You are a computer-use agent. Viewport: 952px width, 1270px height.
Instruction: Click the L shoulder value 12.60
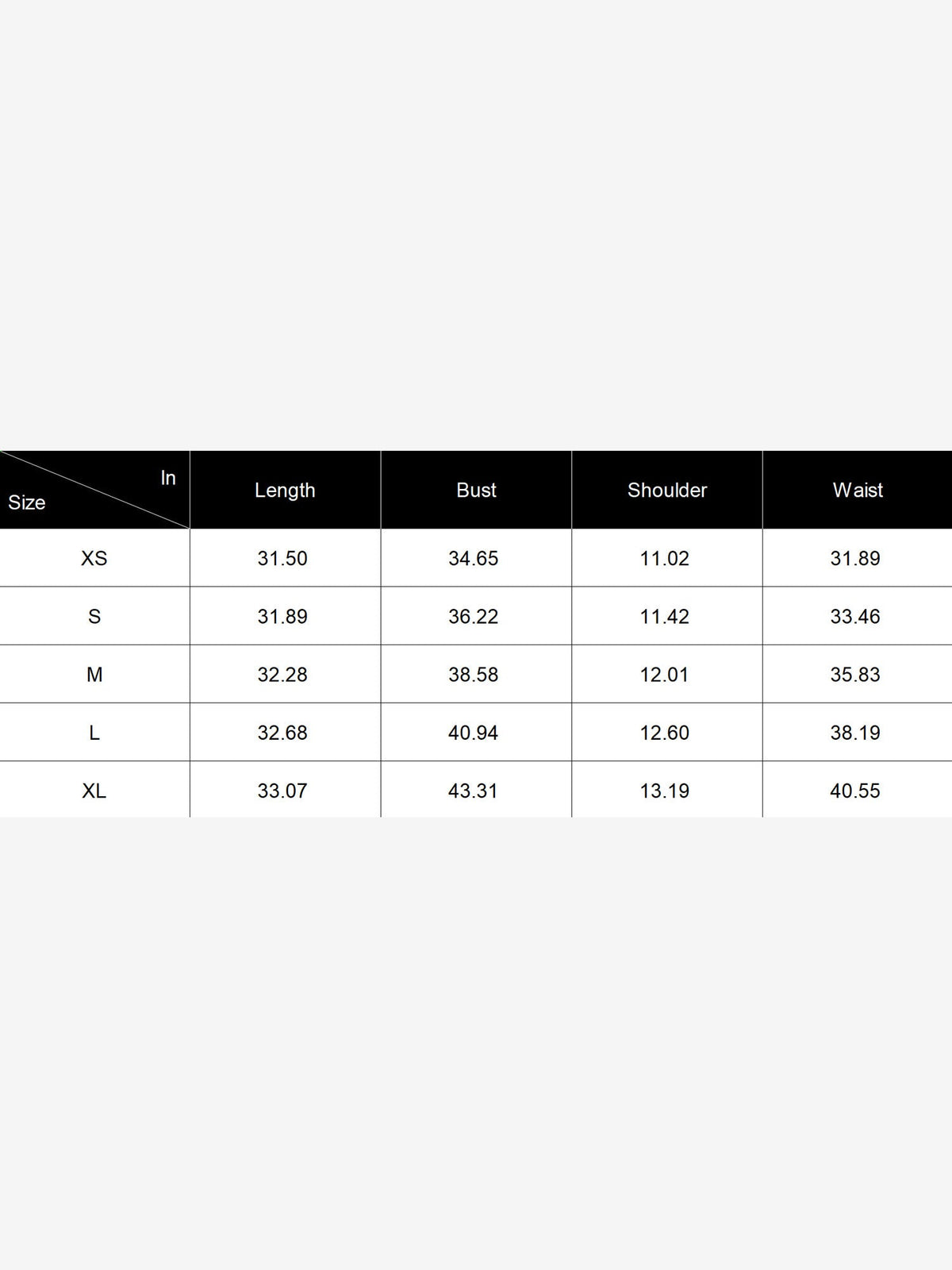(x=664, y=733)
